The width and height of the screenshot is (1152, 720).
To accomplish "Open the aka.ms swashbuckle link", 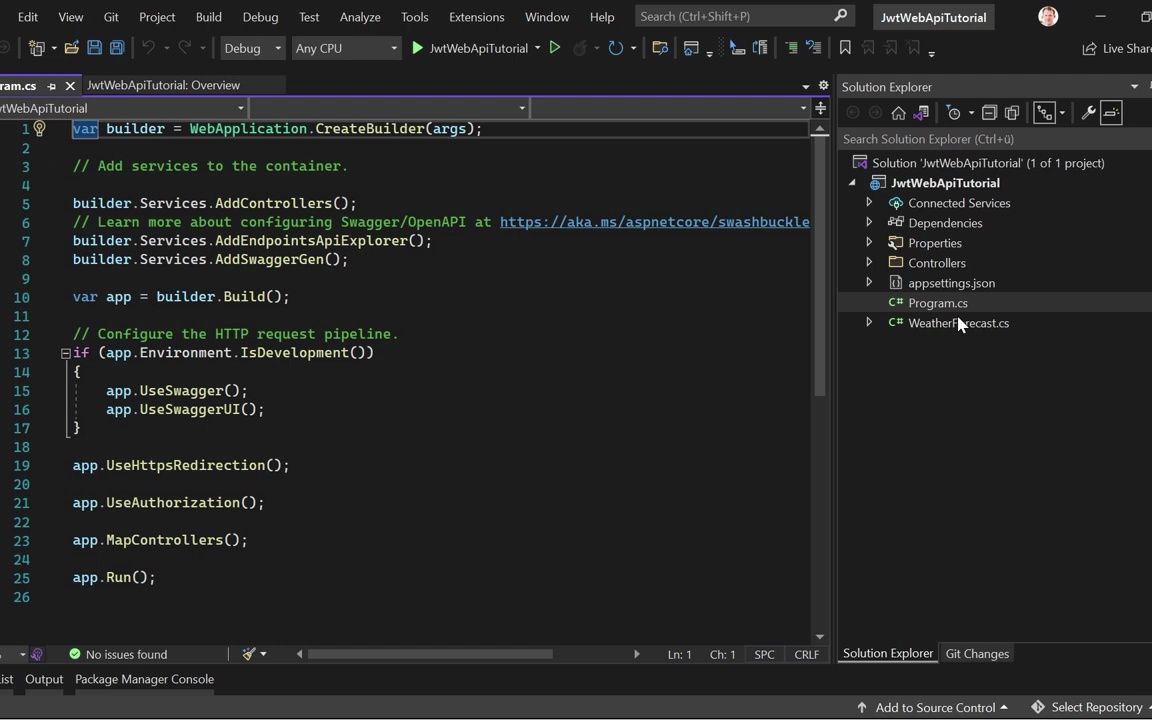I will point(654,222).
